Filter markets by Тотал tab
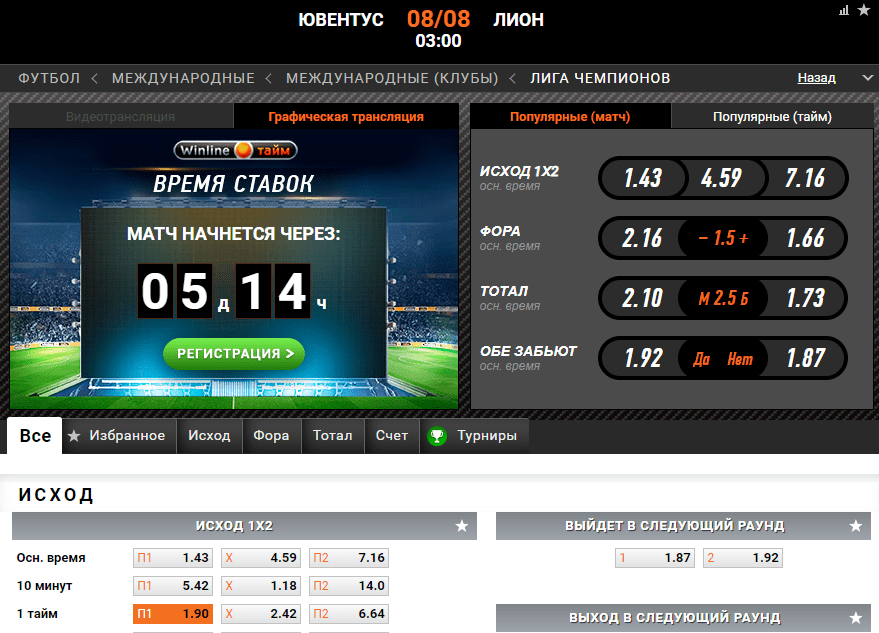 point(332,436)
